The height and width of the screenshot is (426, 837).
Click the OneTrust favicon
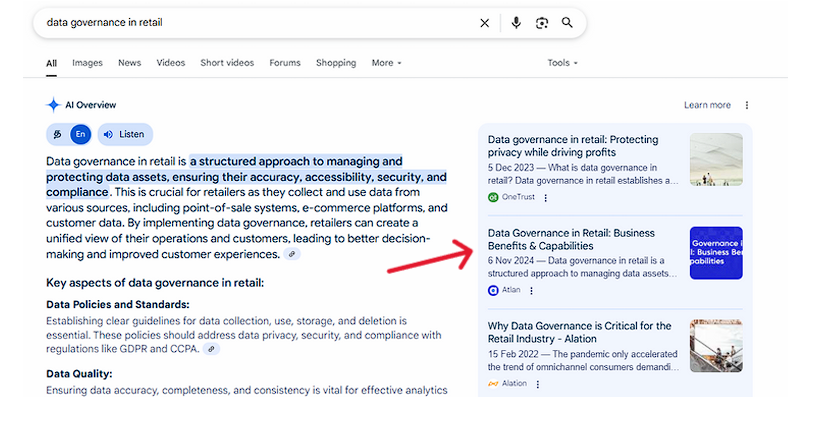point(493,197)
